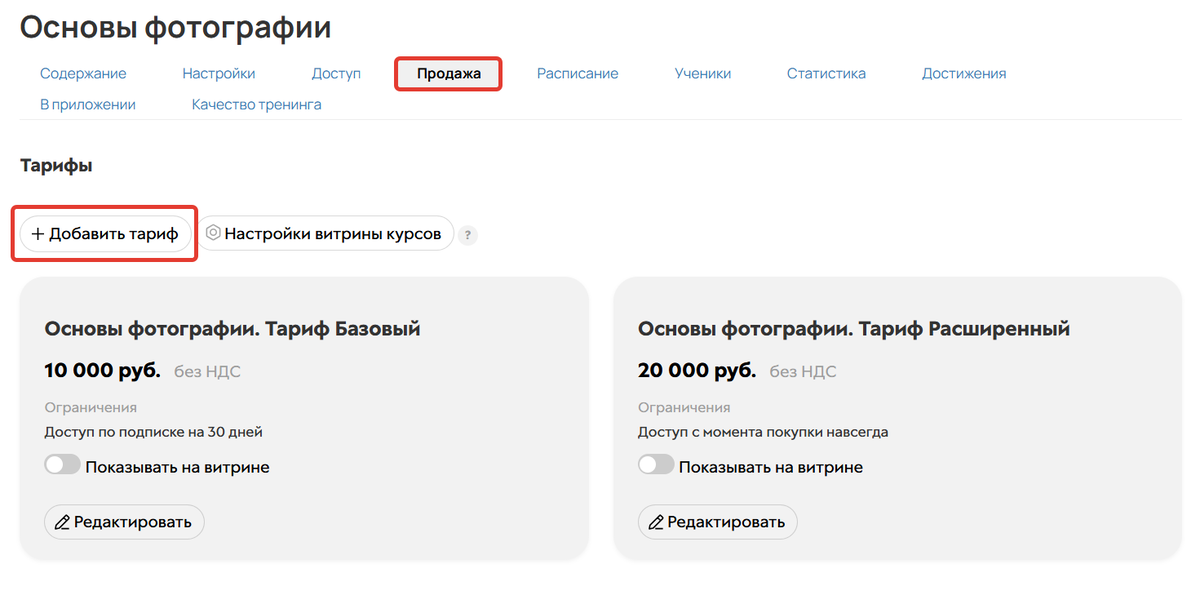Toggle Показывать на витрине for Тариф Базовый
Image resolution: width=1200 pixels, height=613 pixels.
pos(62,466)
